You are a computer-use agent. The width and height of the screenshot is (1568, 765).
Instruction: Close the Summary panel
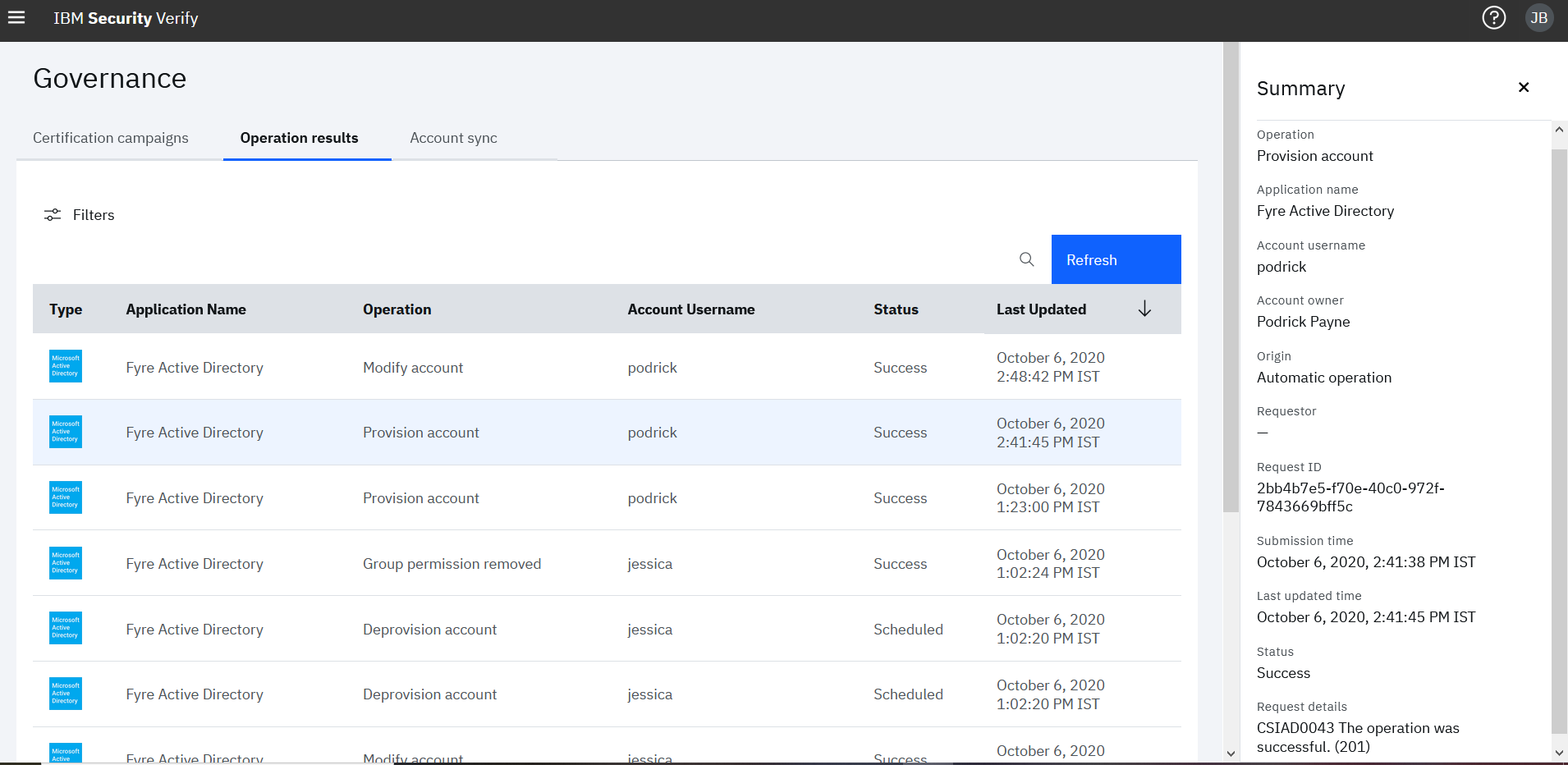pos(1524,87)
